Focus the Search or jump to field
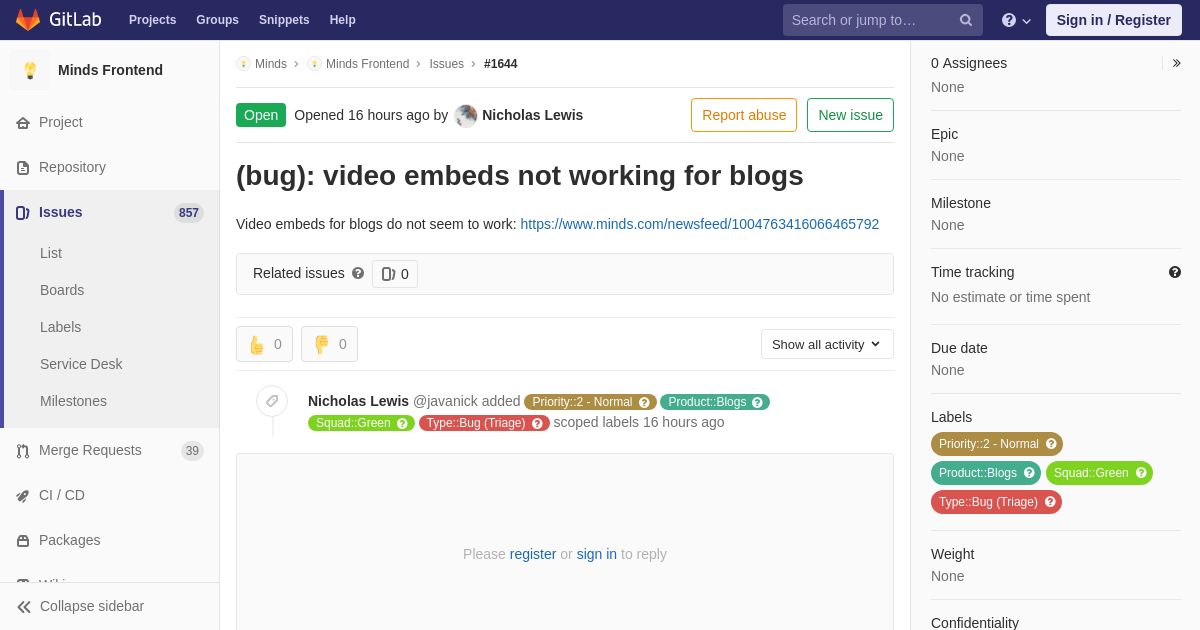This screenshot has height=630, width=1200. click(x=870, y=20)
